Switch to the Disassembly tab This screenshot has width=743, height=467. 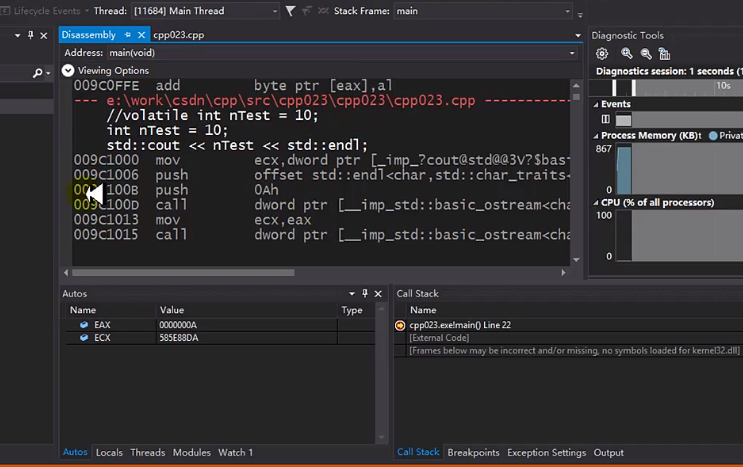tap(89, 35)
